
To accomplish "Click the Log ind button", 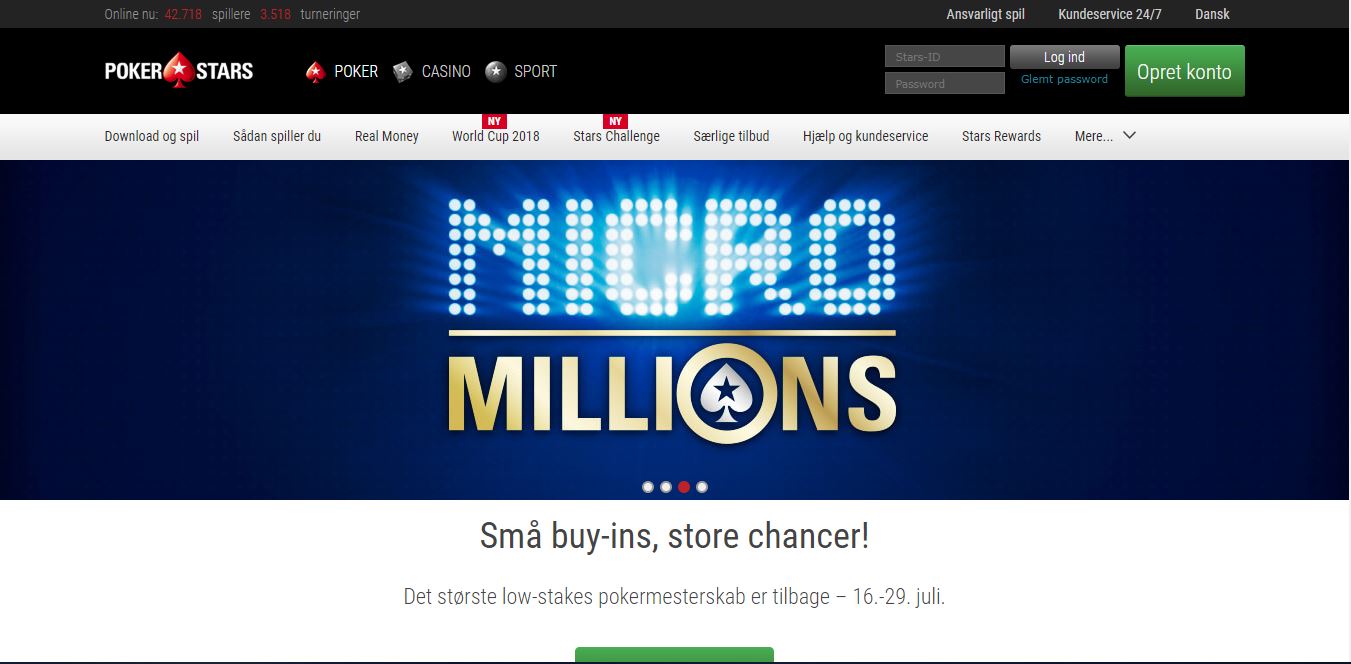I will click(x=1064, y=57).
